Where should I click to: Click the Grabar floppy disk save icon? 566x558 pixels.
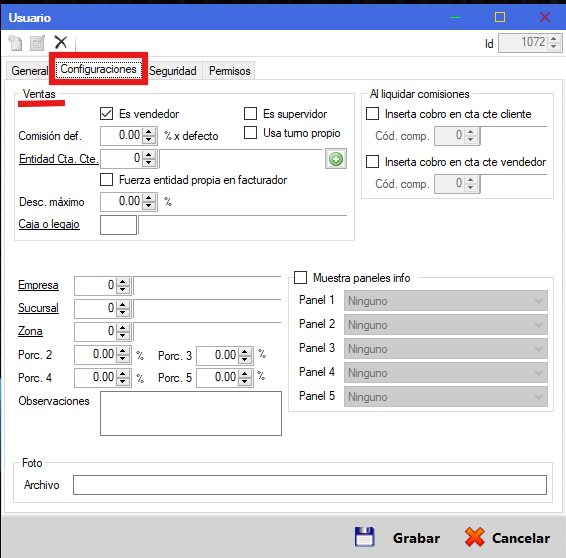tap(365, 537)
